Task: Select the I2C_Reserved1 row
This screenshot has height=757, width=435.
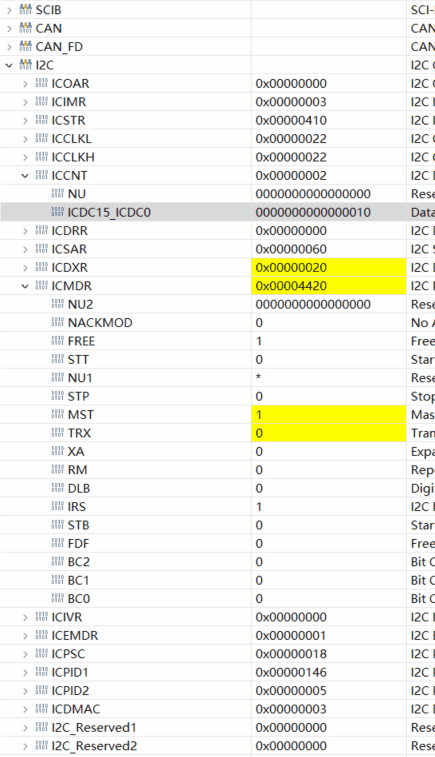Action: (x=217, y=727)
